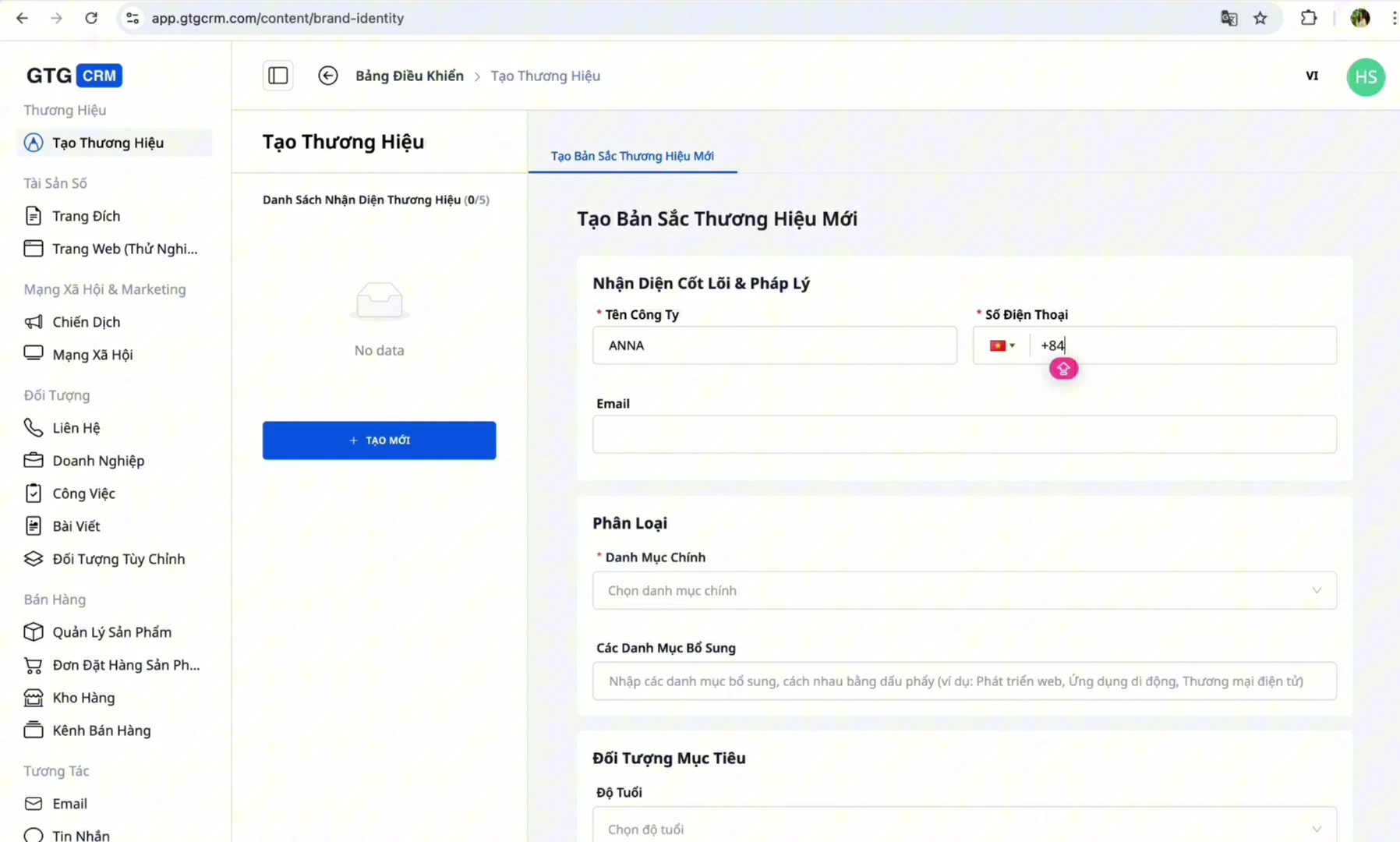This screenshot has width=1400, height=842.
Task: Switch language via VI selector
Action: [x=1312, y=76]
